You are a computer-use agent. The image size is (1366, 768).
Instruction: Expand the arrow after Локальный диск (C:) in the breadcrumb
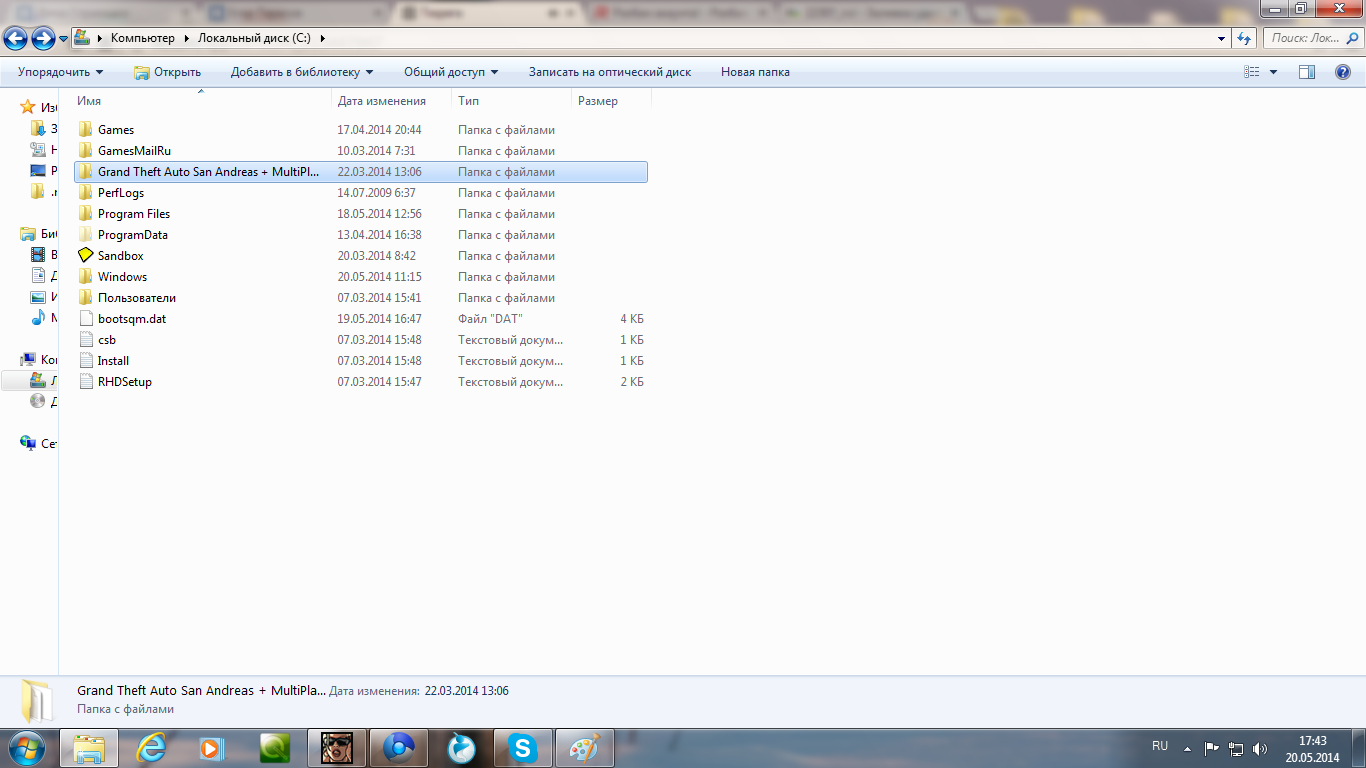(322, 38)
